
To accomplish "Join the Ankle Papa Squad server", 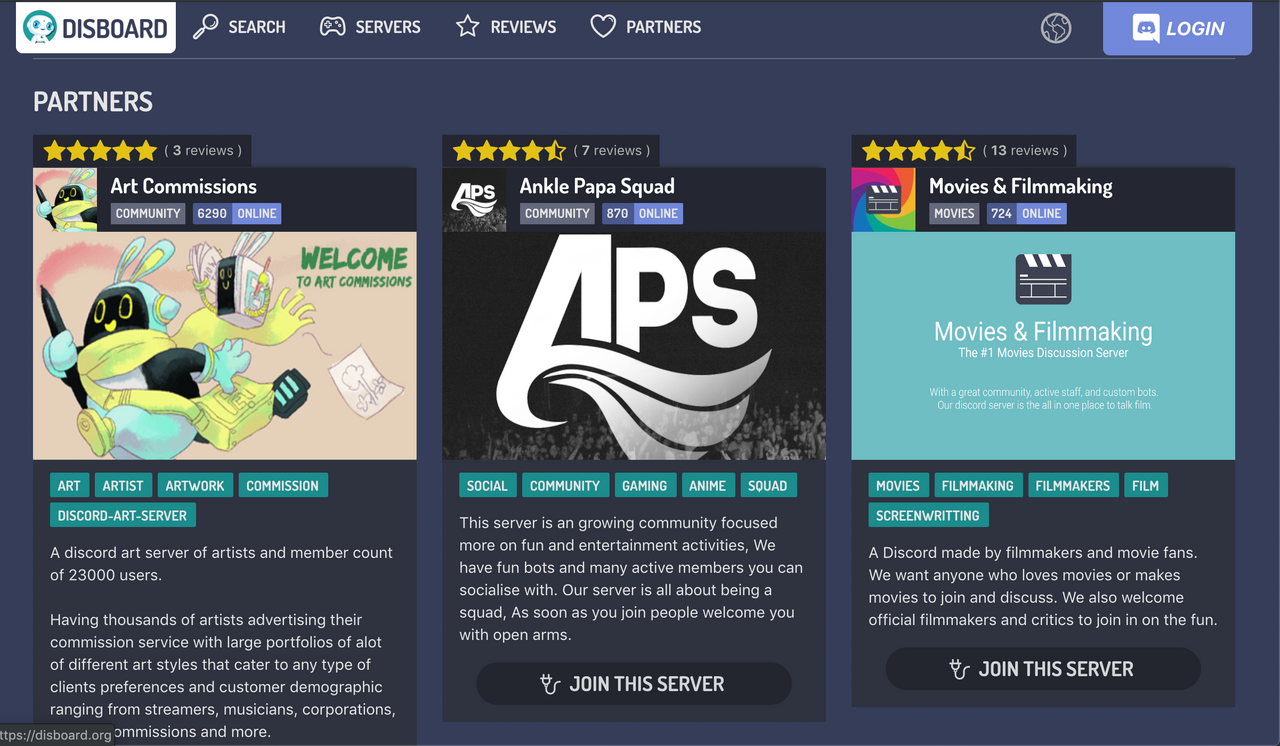I will [634, 684].
